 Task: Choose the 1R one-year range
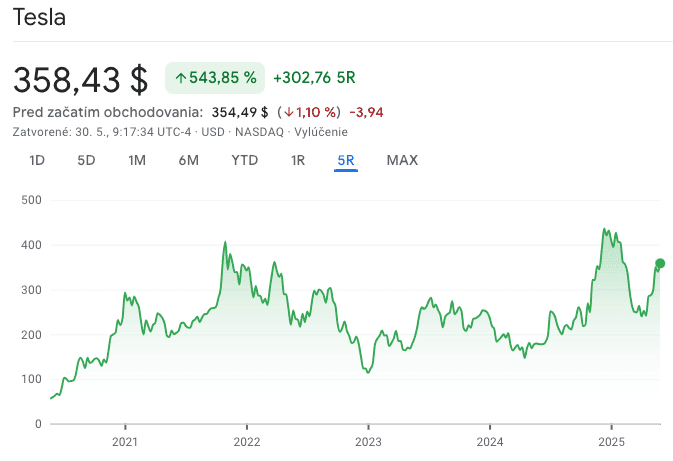[x=297, y=160]
